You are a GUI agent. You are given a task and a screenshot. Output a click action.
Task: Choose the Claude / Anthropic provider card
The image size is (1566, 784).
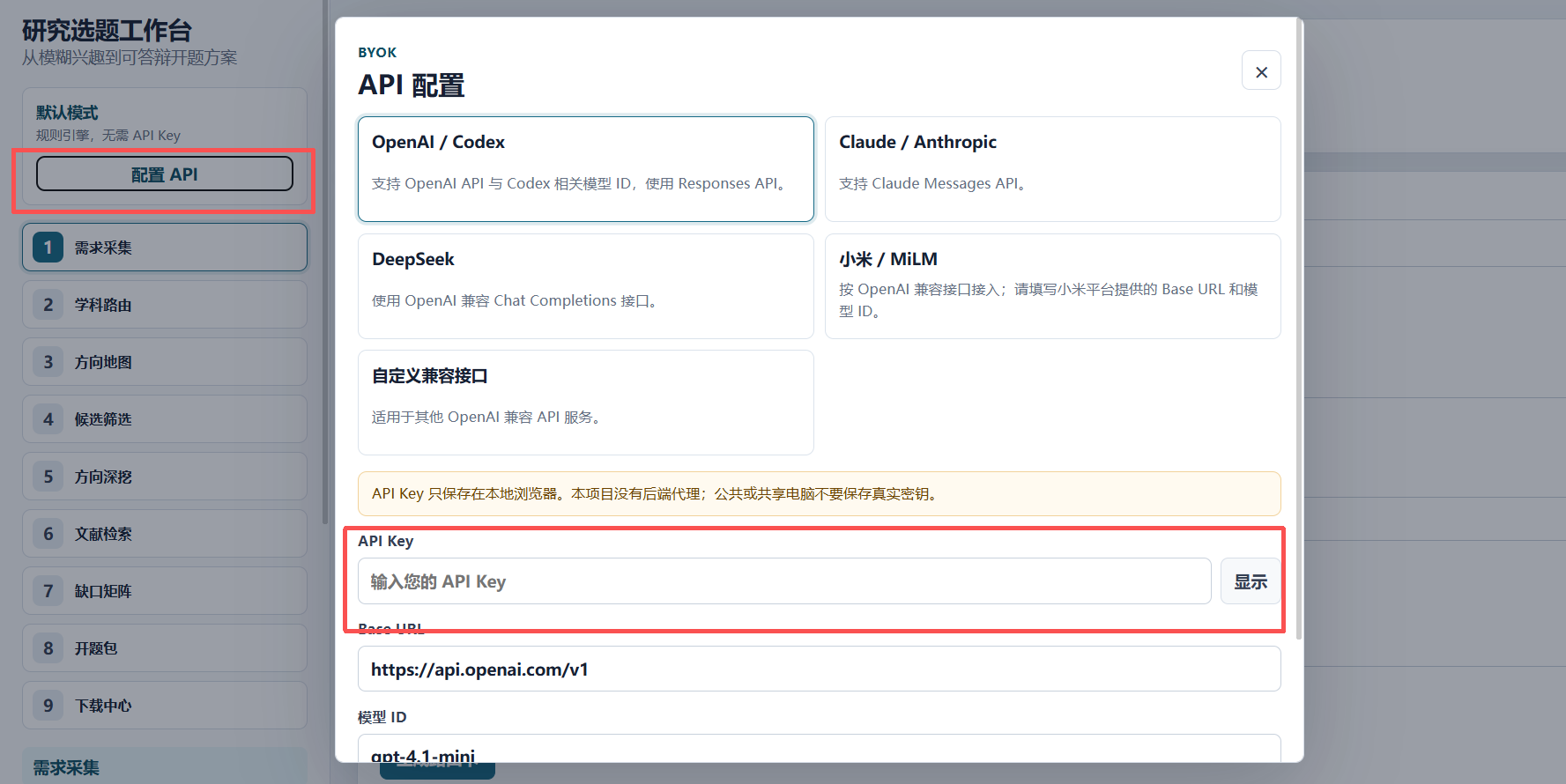(1052, 169)
